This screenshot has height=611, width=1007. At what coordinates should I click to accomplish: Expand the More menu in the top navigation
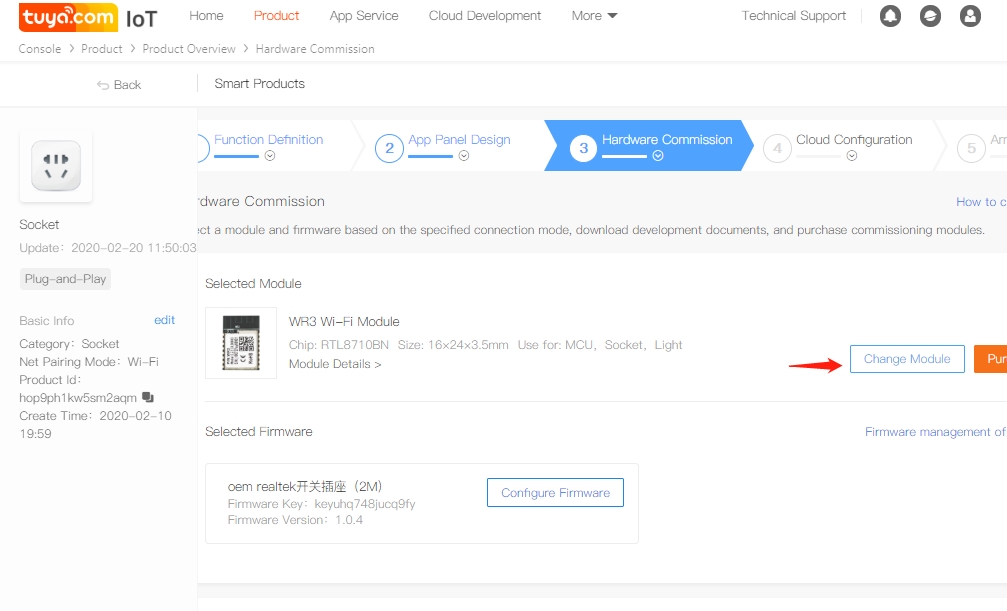[x=594, y=16]
